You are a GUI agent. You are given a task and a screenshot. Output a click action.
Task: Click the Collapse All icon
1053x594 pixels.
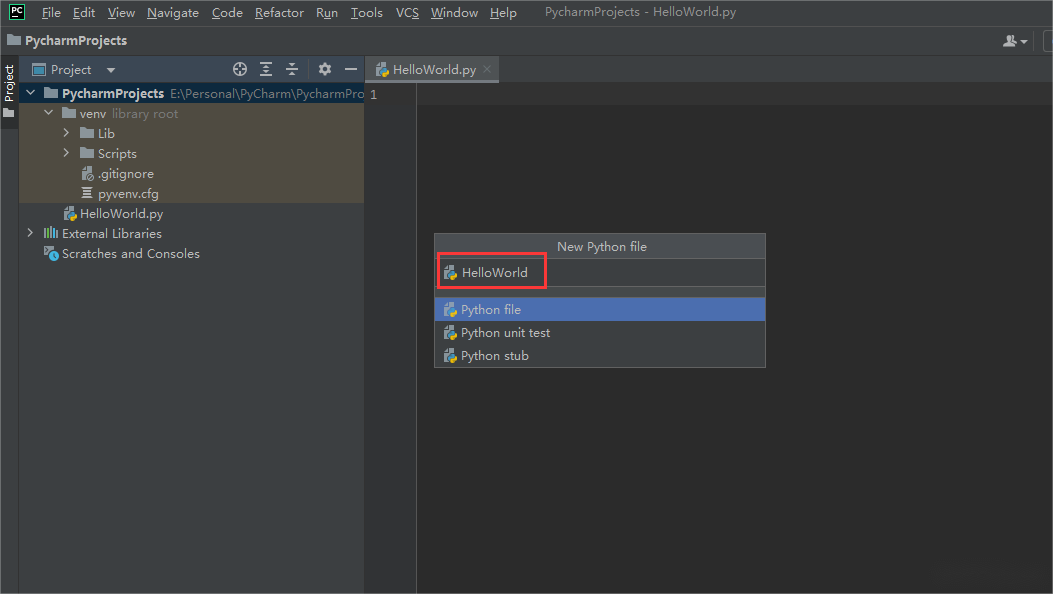coord(291,69)
